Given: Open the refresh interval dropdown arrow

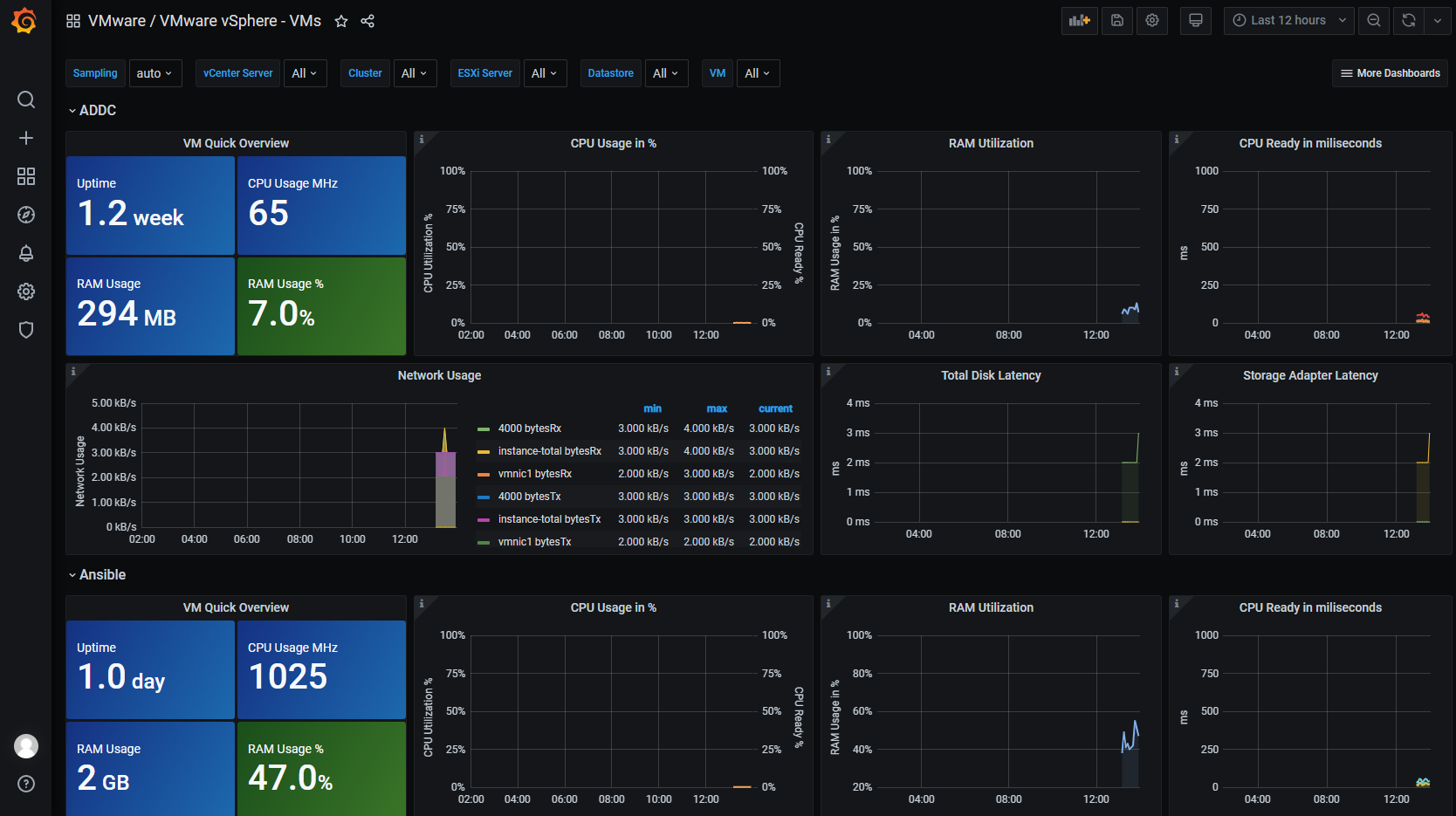Looking at the screenshot, I should (x=1438, y=20).
